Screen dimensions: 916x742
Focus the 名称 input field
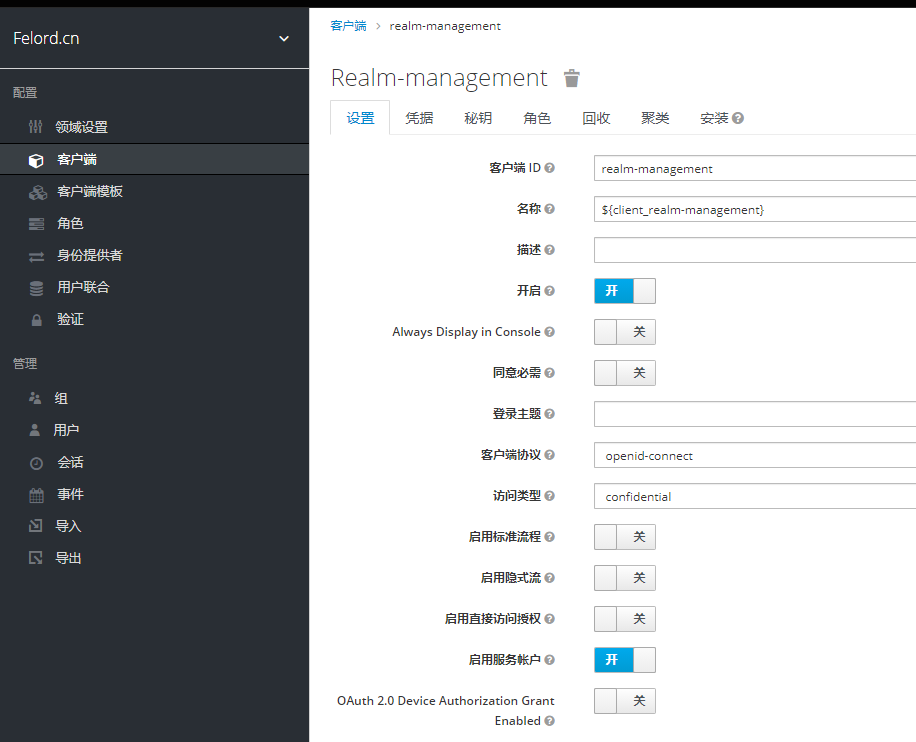[x=755, y=209]
